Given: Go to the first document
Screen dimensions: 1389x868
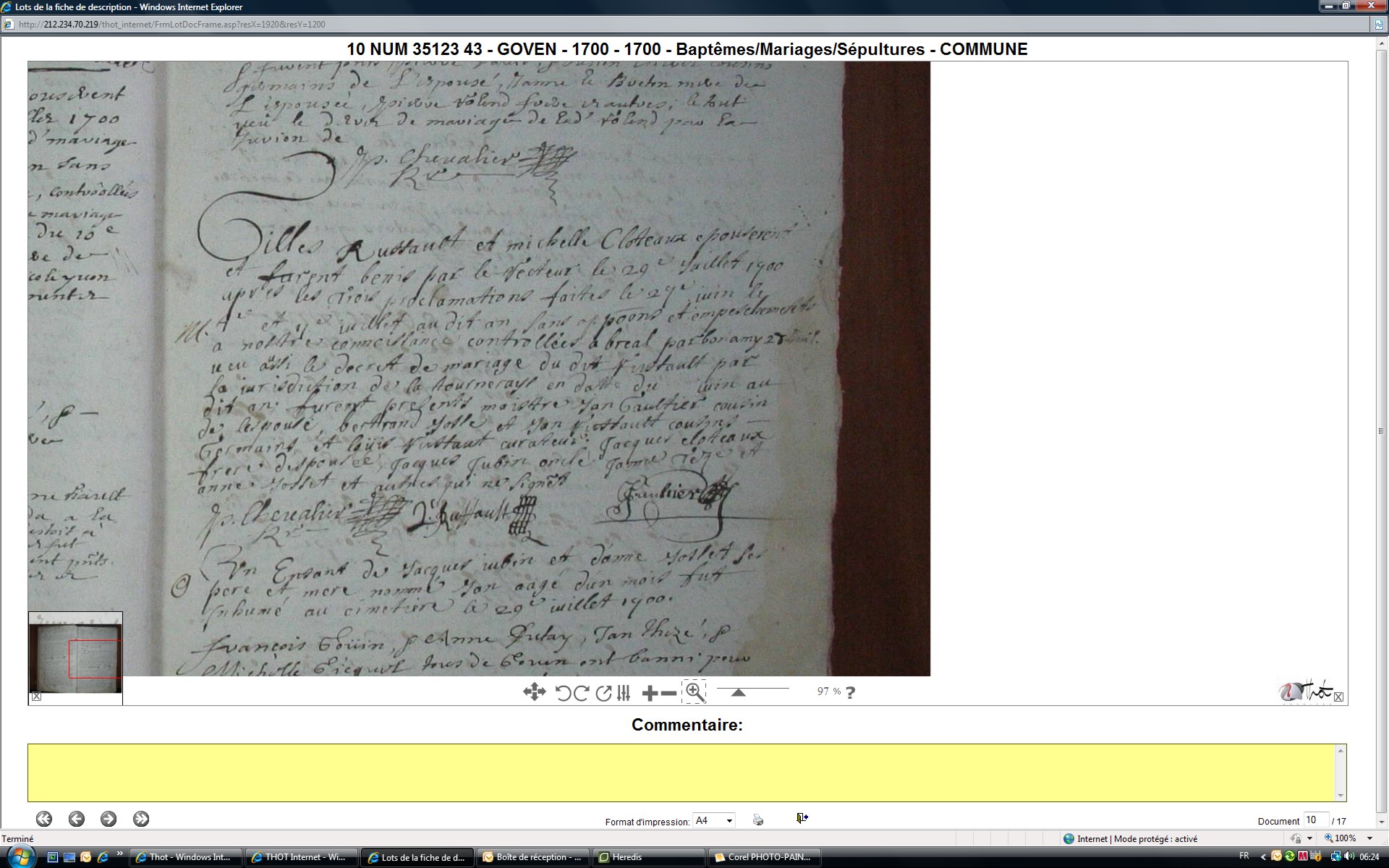Looking at the screenshot, I should coord(44,819).
